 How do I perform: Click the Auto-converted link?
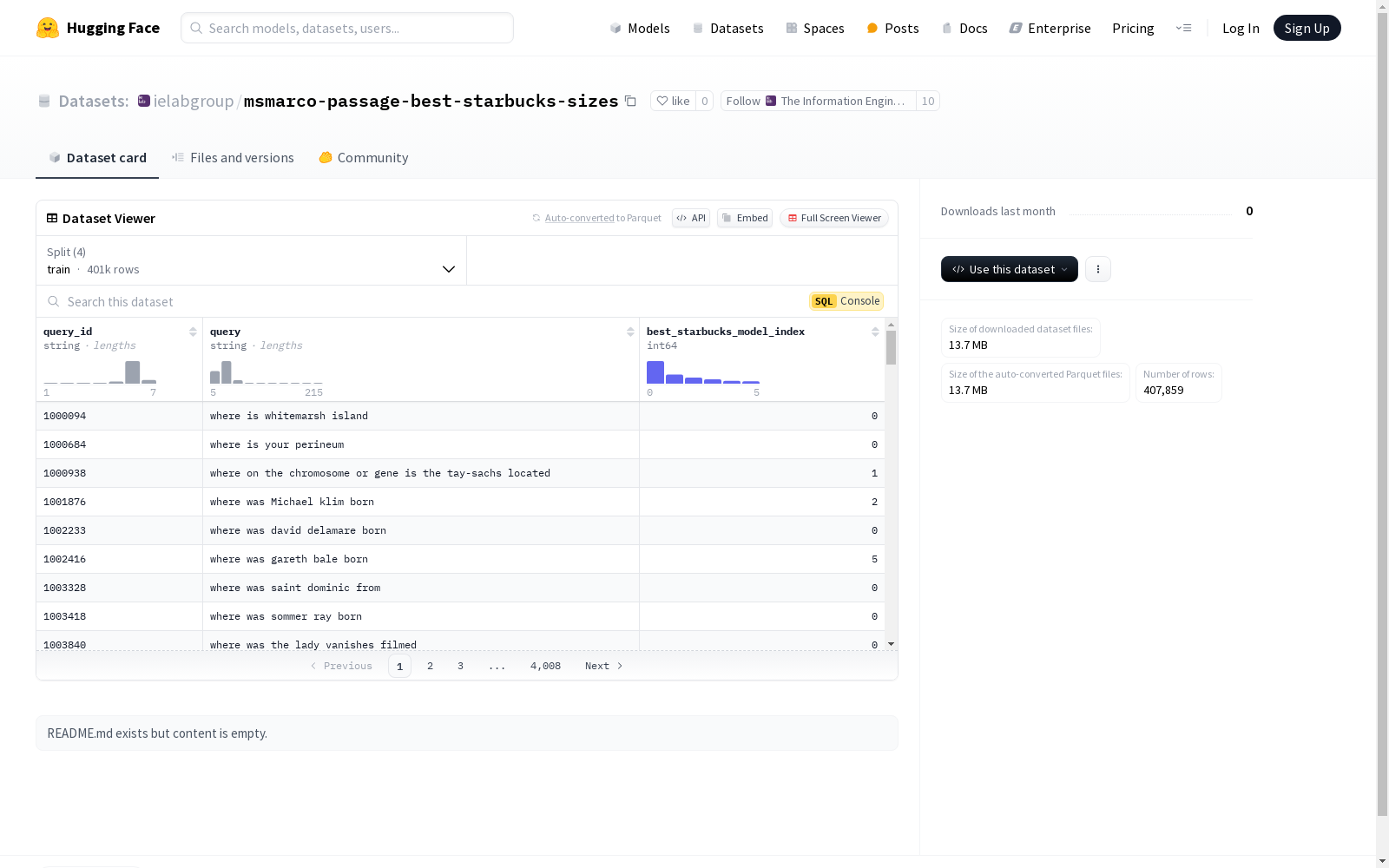point(579,218)
